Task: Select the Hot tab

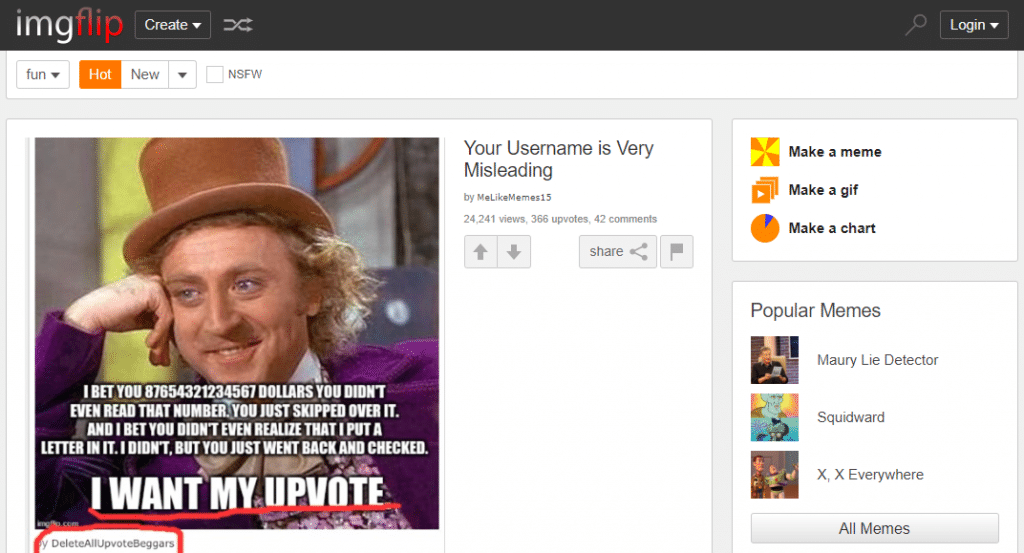Action: (x=100, y=74)
